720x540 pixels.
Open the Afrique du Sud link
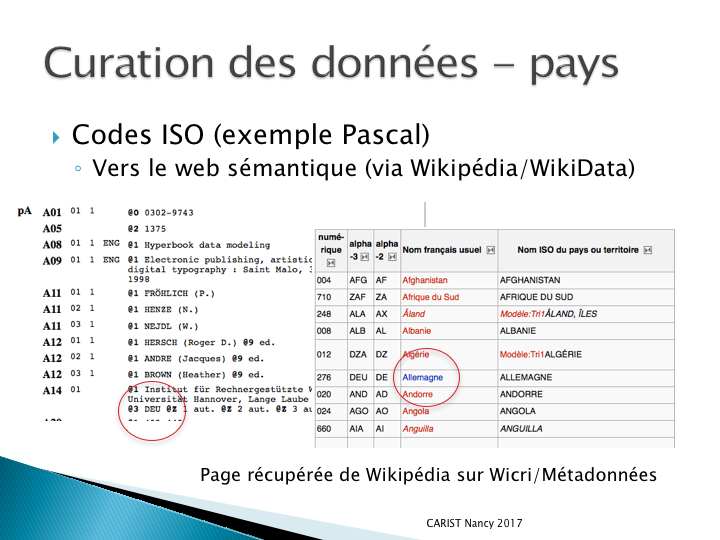pyautogui.click(x=431, y=297)
